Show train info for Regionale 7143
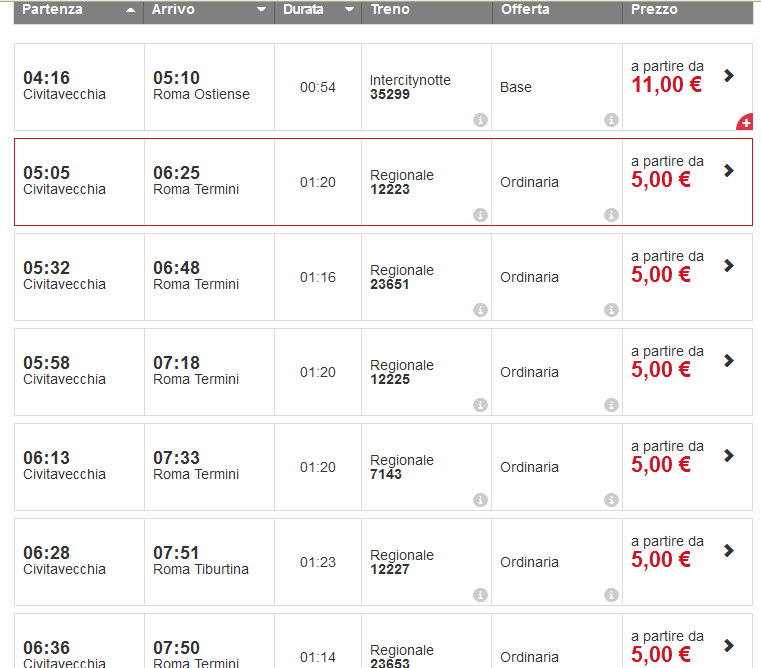The height and width of the screenshot is (668, 761). 480,500
